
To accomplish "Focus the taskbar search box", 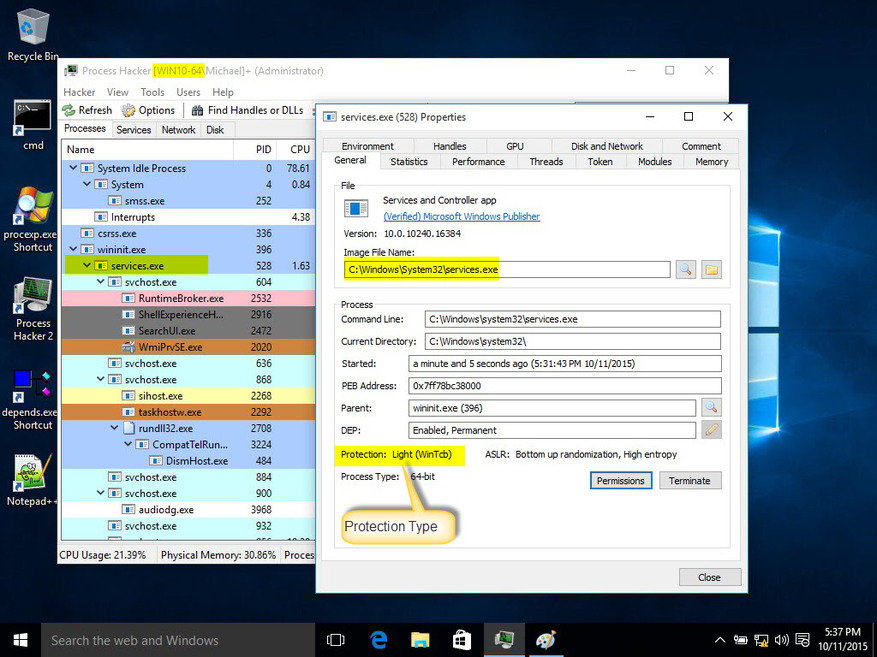I will [x=178, y=640].
